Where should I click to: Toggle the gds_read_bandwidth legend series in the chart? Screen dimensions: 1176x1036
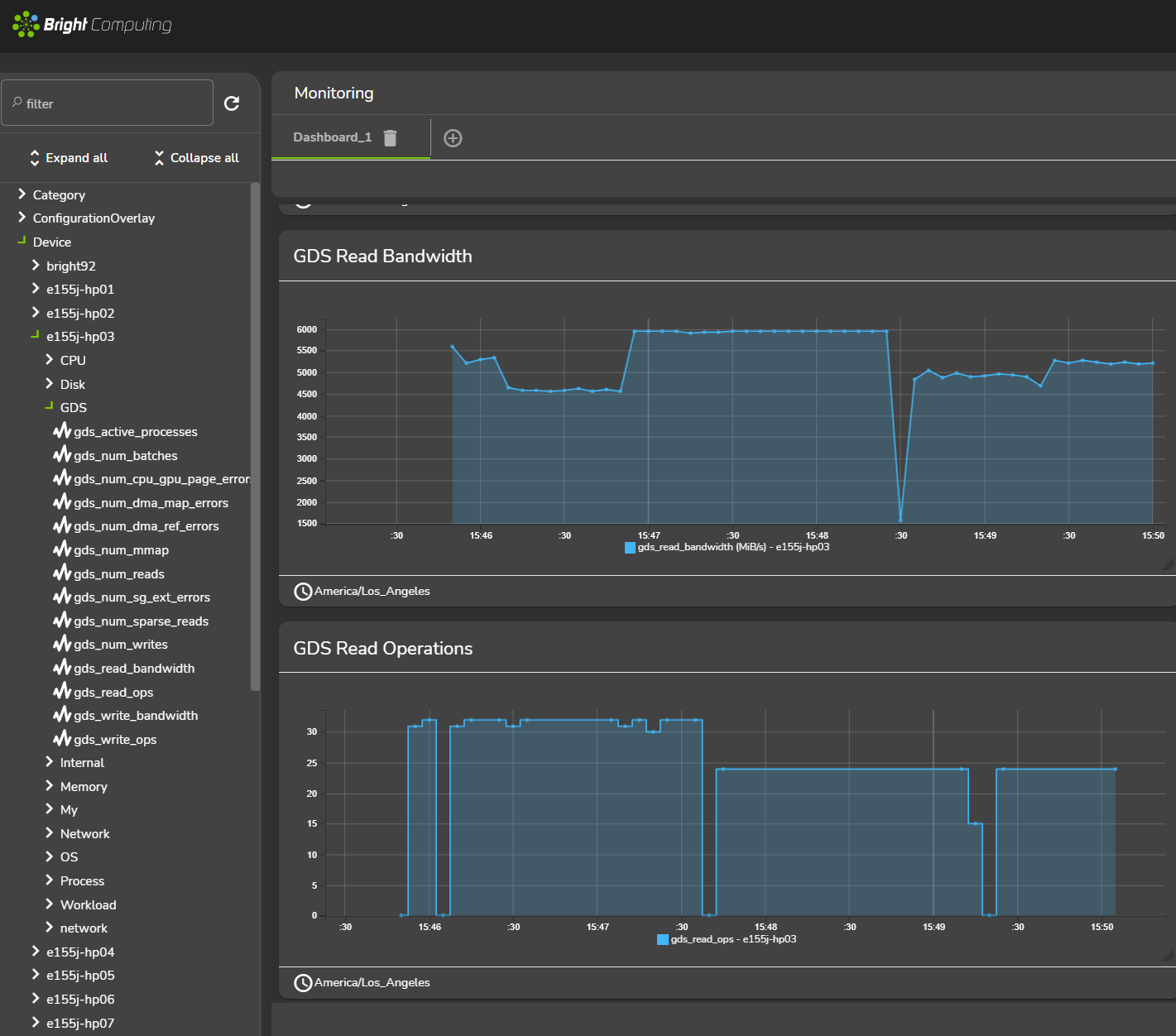point(630,548)
